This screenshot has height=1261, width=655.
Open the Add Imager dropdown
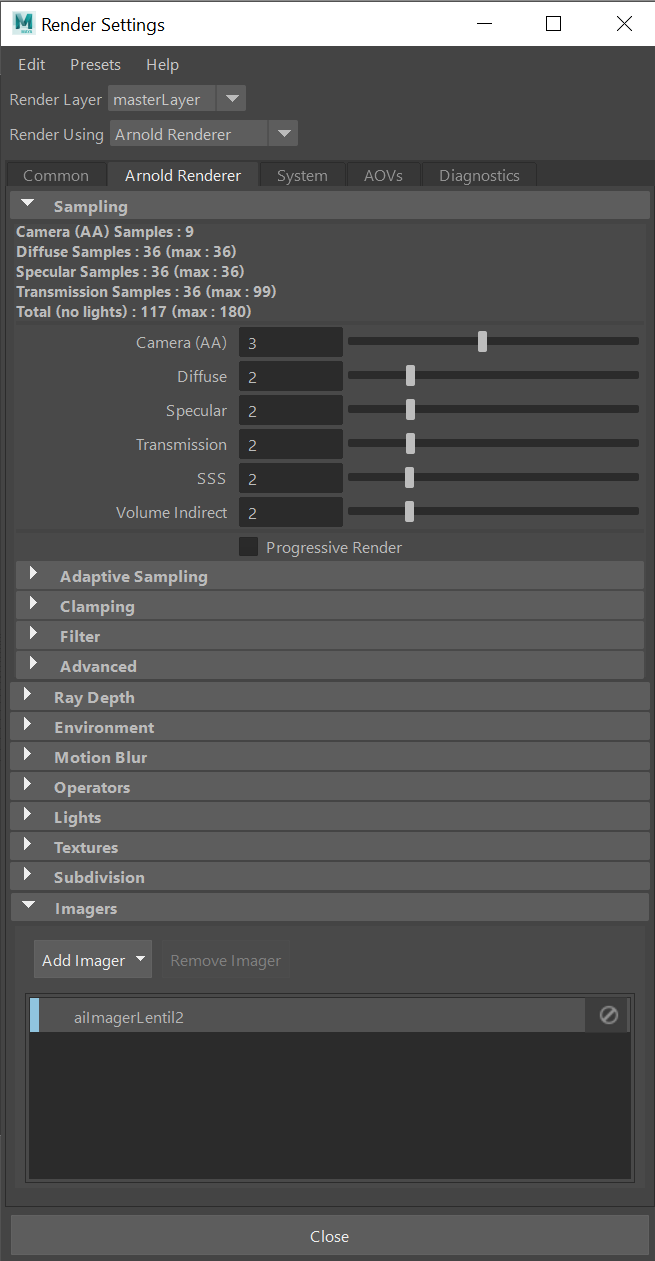coord(92,960)
